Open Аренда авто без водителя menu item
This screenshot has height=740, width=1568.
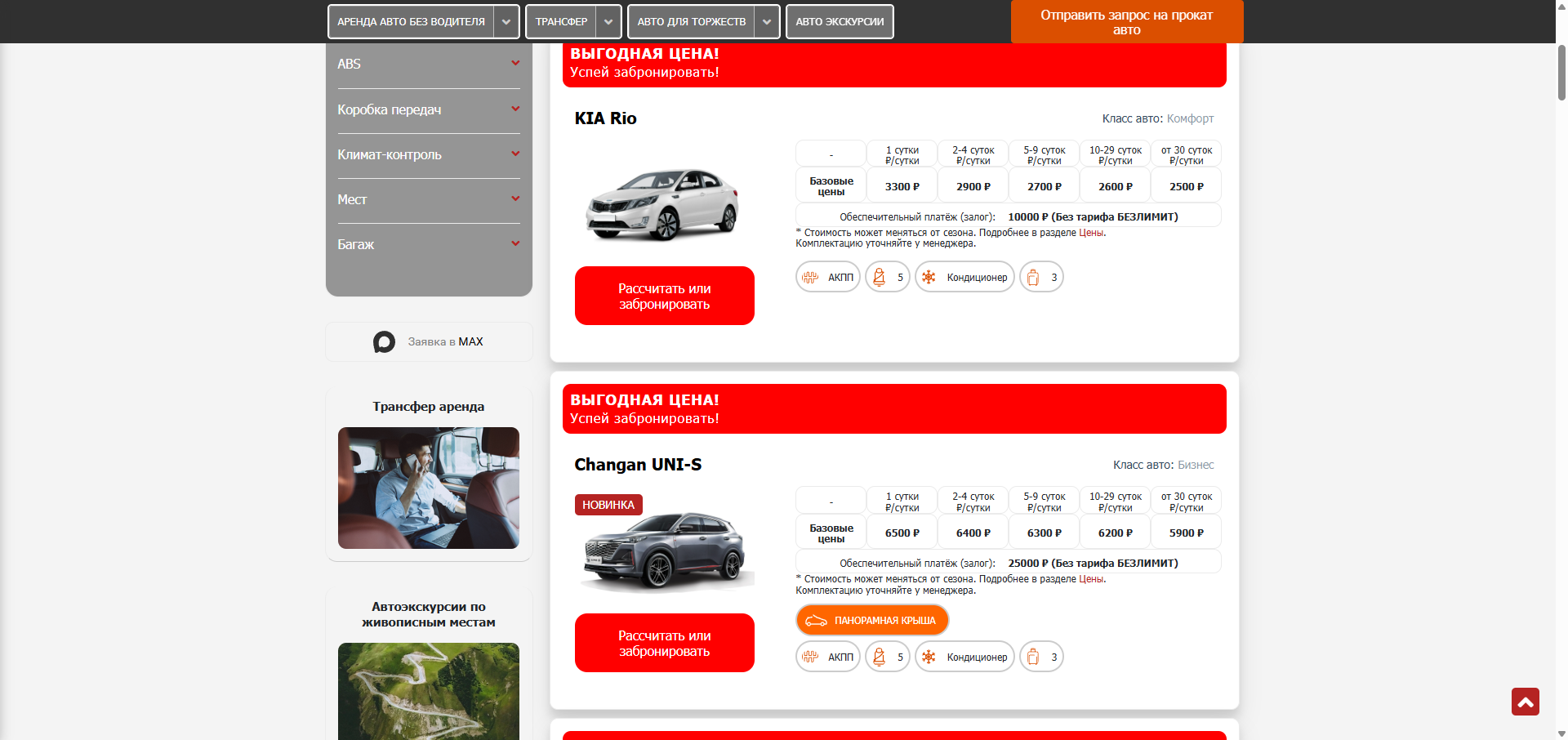(412, 22)
